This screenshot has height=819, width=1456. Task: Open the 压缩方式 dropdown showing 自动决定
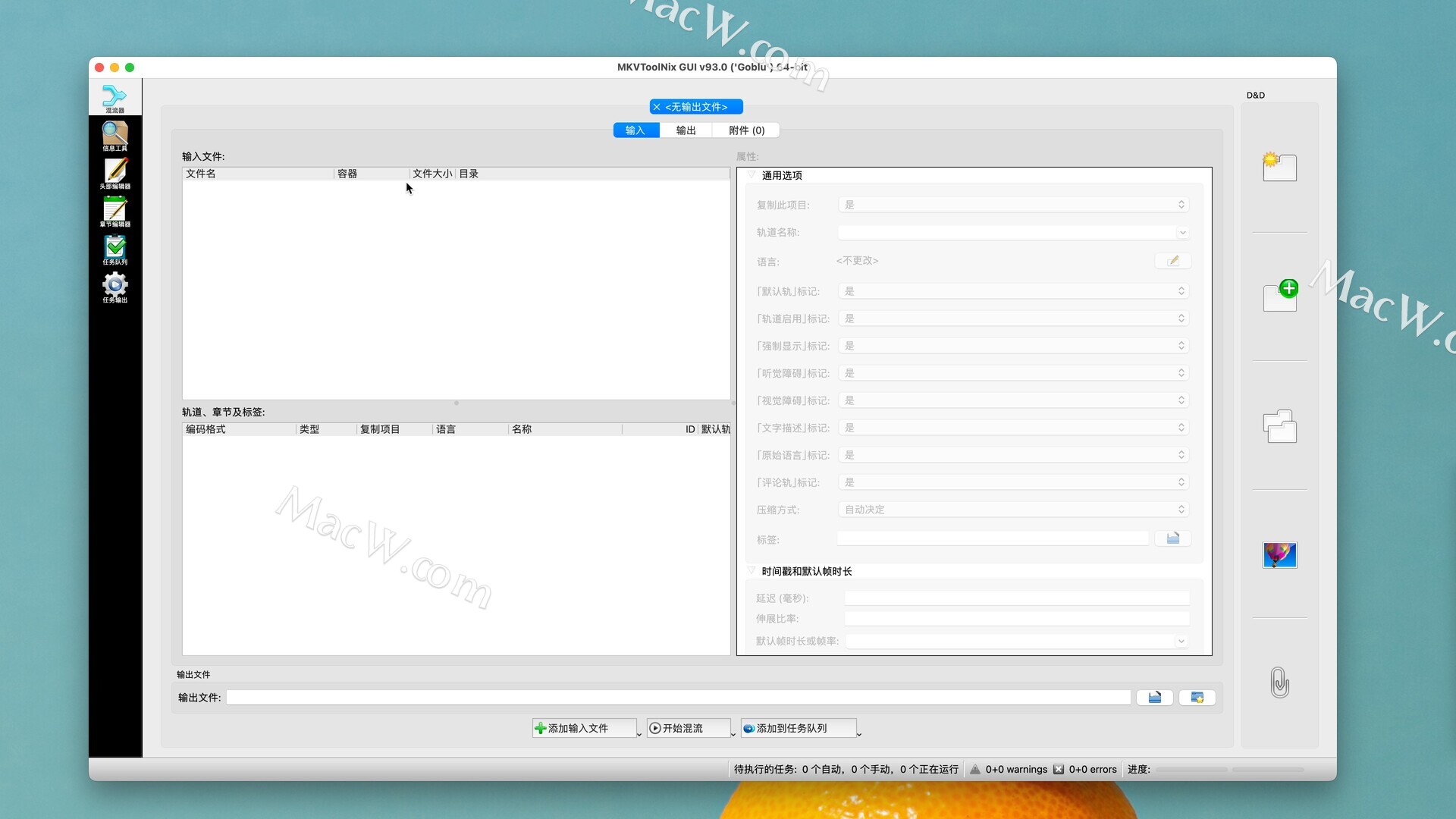pos(1013,510)
